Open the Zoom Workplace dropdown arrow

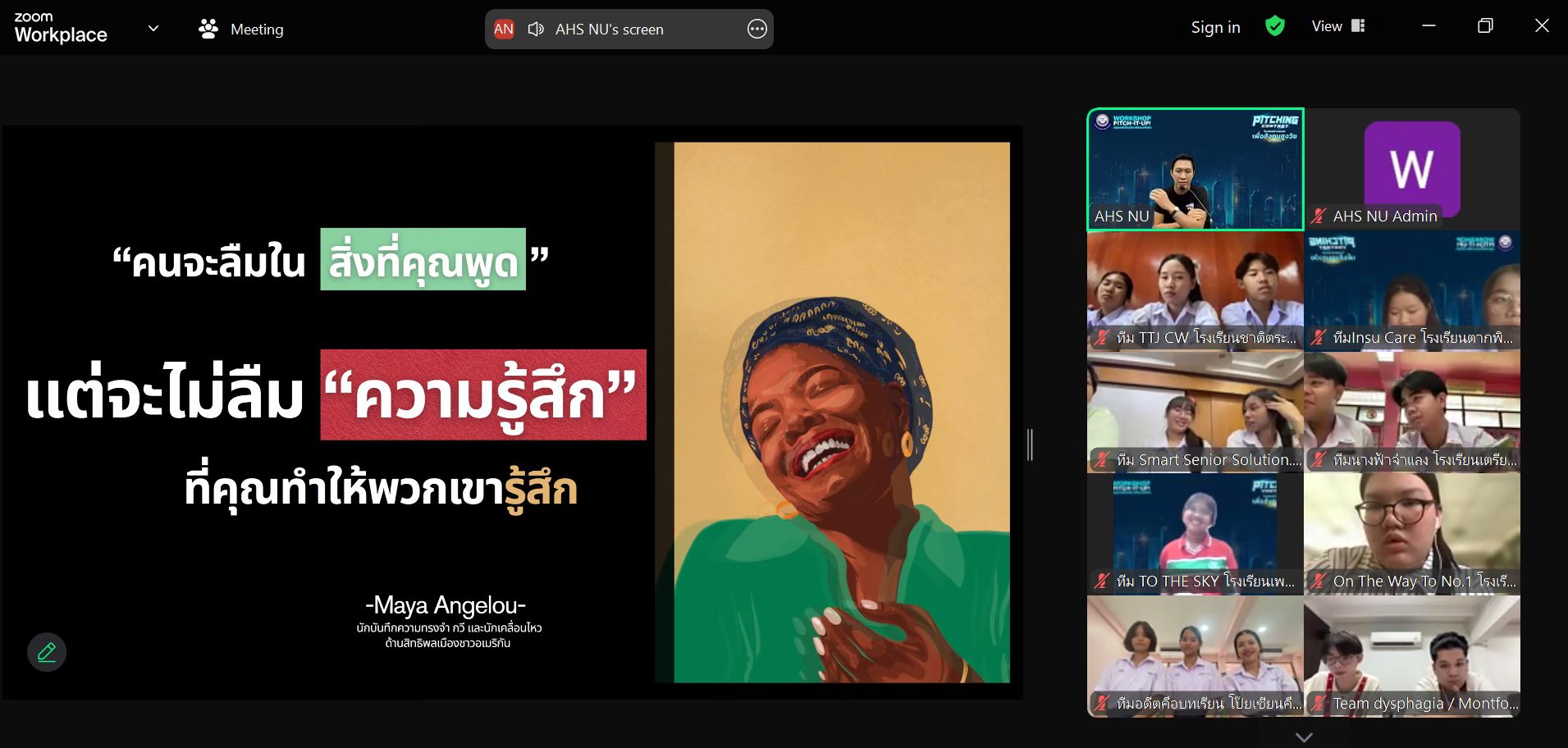point(153,29)
